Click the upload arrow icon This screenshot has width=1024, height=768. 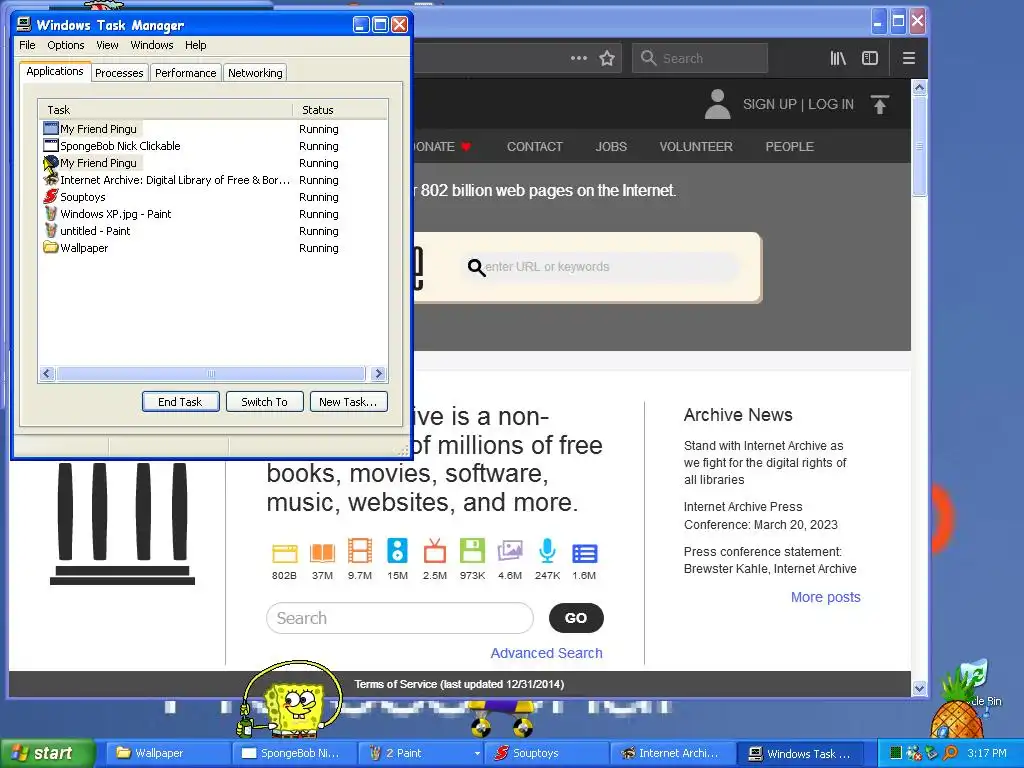880,104
